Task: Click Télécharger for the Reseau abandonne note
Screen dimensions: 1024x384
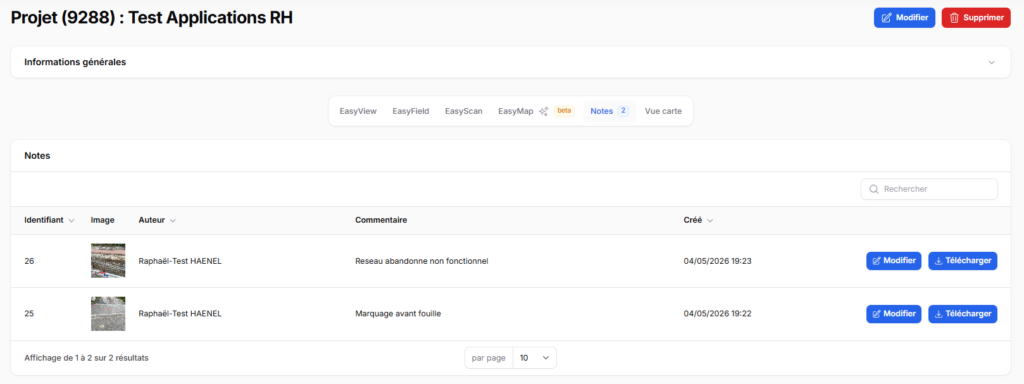Action: (x=963, y=261)
